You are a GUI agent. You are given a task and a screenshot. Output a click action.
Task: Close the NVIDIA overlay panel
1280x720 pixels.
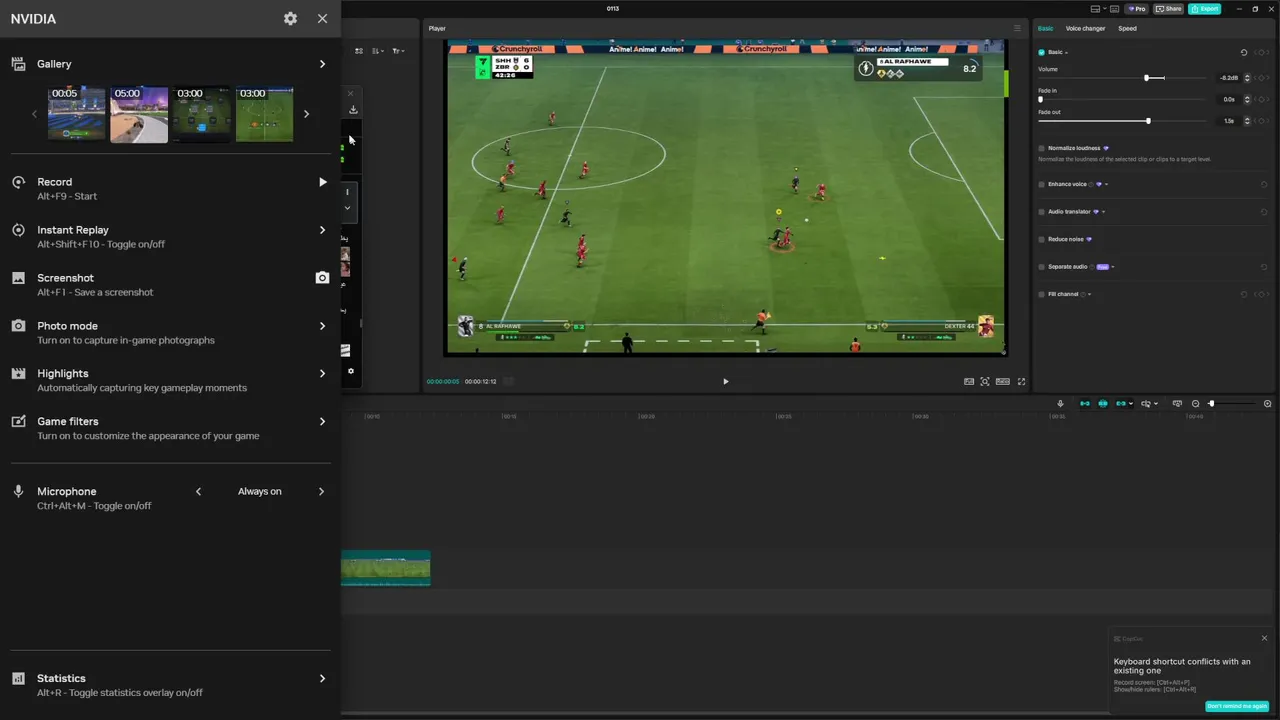[x=322, y=18]
